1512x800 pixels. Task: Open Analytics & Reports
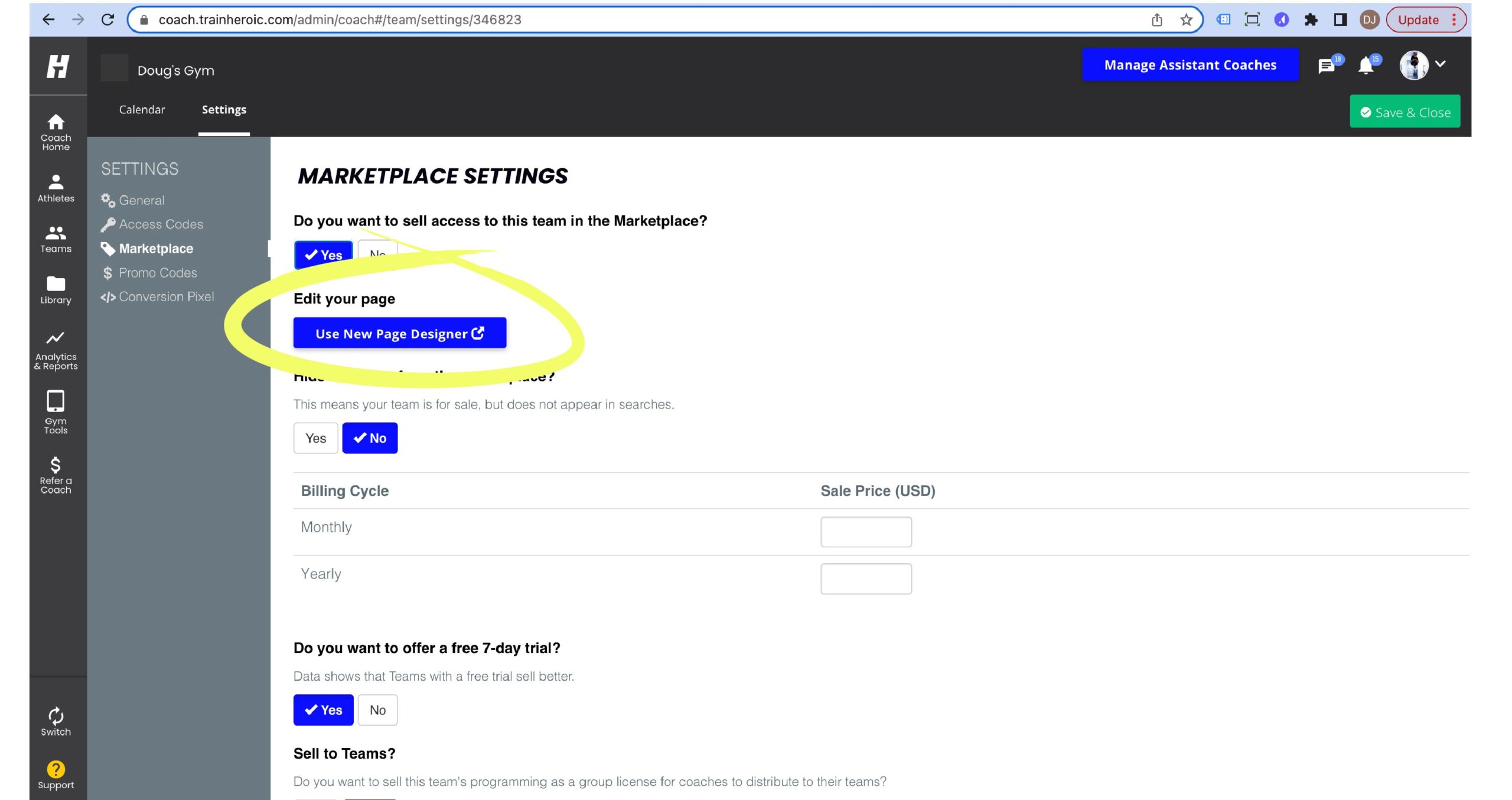coord(56,351)
